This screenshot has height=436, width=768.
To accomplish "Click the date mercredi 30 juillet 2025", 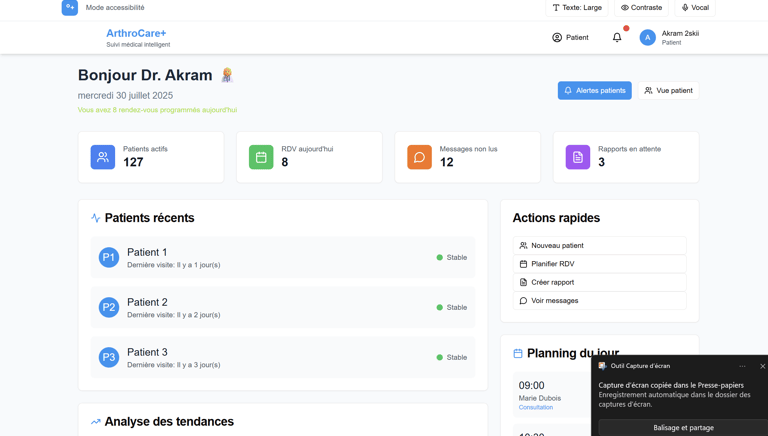I will click(x=125, y=96).
